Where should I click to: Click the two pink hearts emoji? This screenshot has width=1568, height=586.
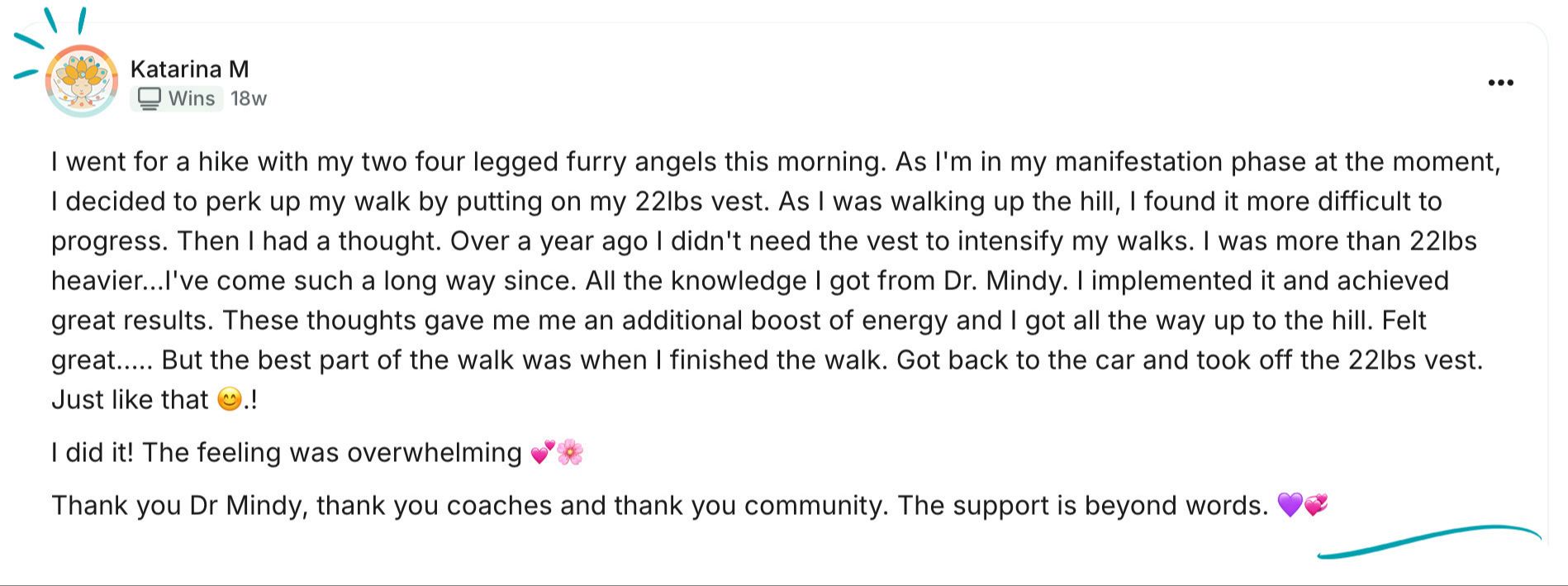tap(542, 453)
